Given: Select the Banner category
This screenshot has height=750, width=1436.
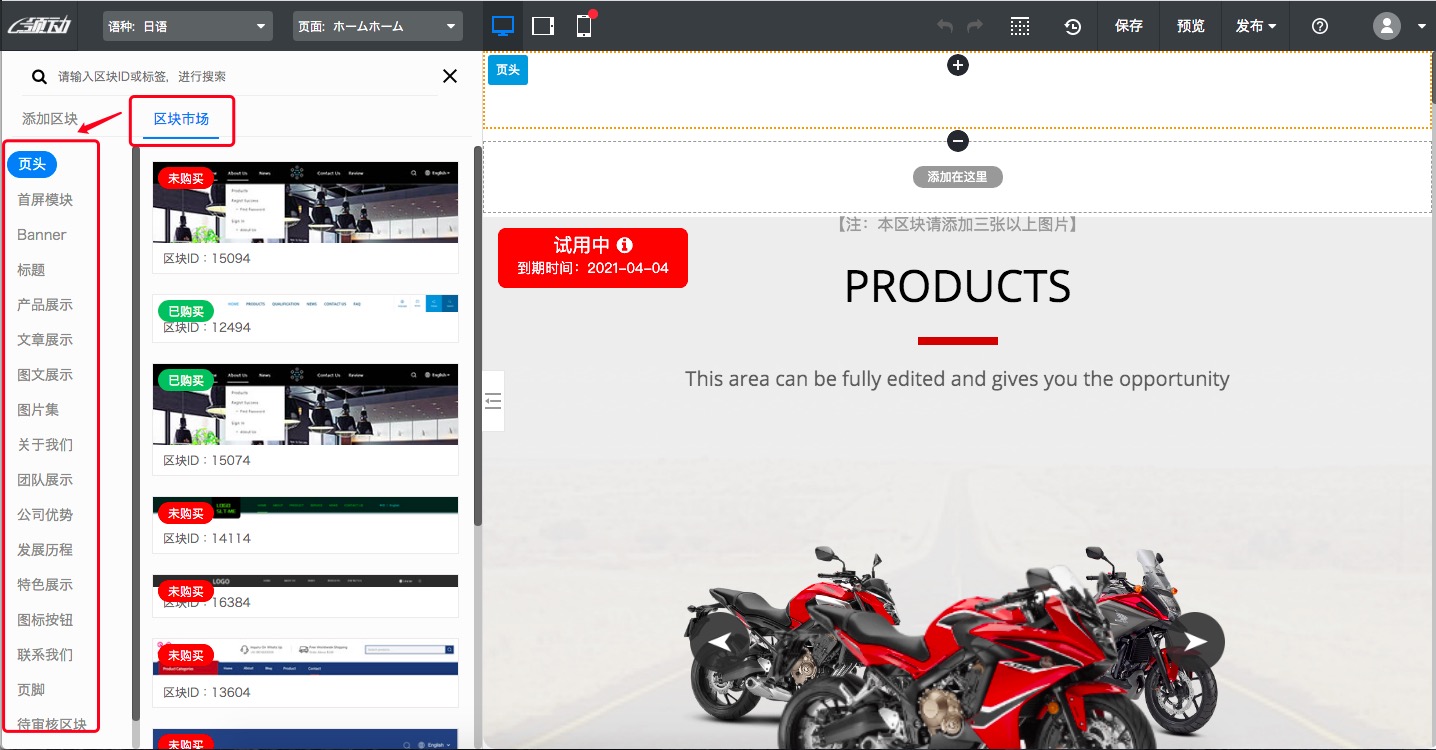Looking at the screenshot, I should [42, 235].
